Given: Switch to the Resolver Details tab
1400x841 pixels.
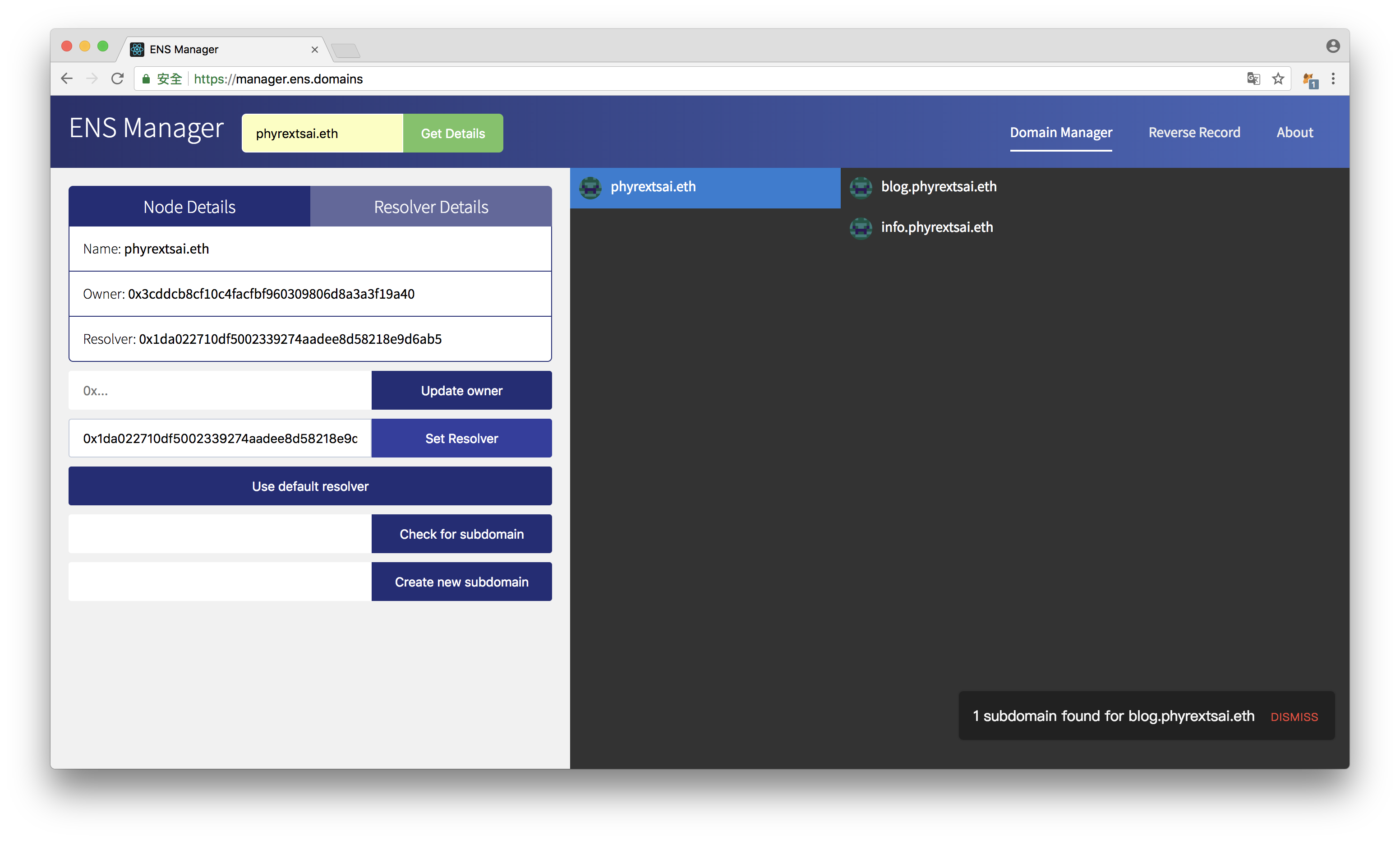Looking at the screenshot, I should [430, 207].
